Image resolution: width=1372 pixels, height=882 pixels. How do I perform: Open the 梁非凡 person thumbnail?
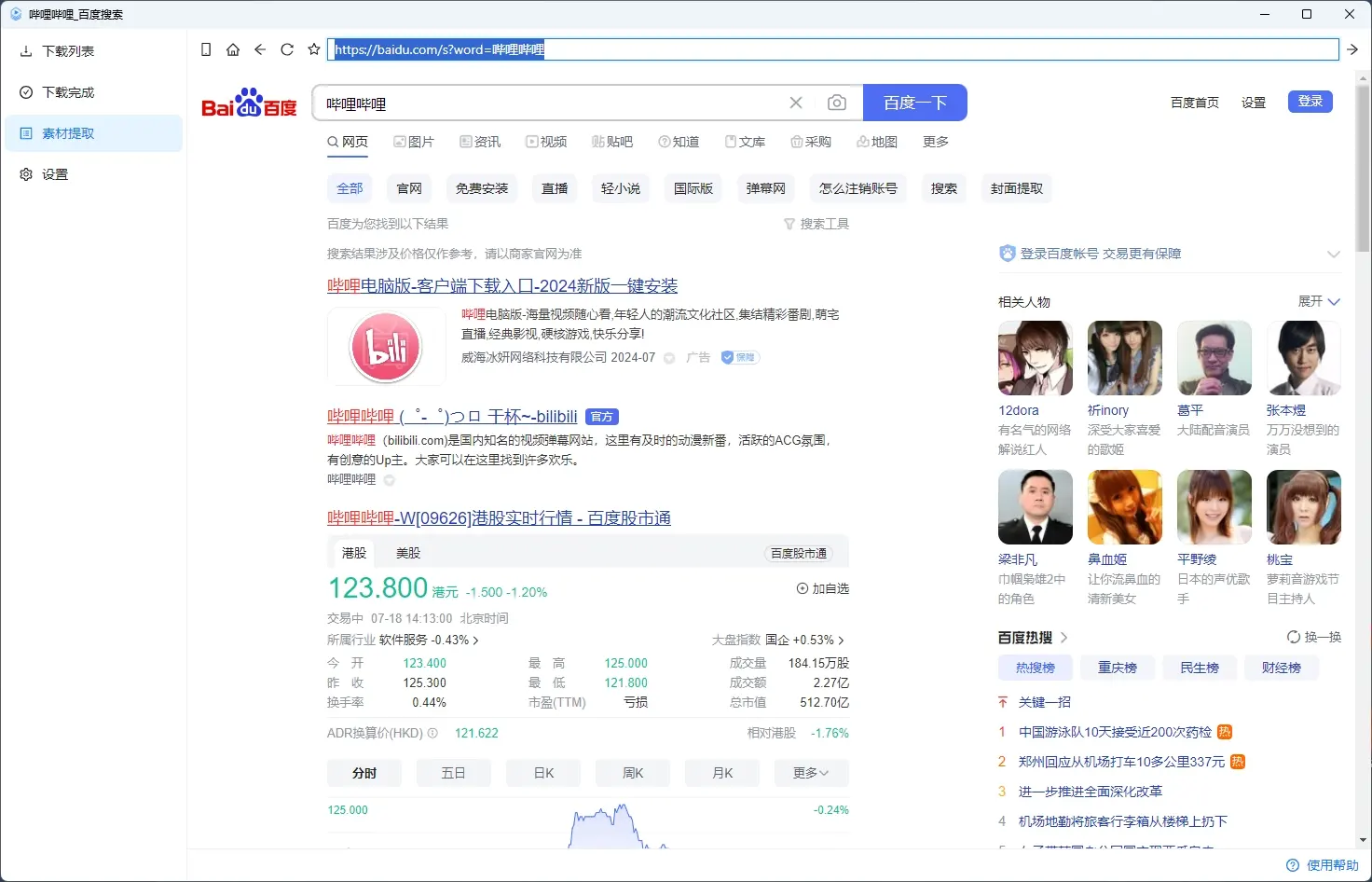click(x=1036, y=507)
